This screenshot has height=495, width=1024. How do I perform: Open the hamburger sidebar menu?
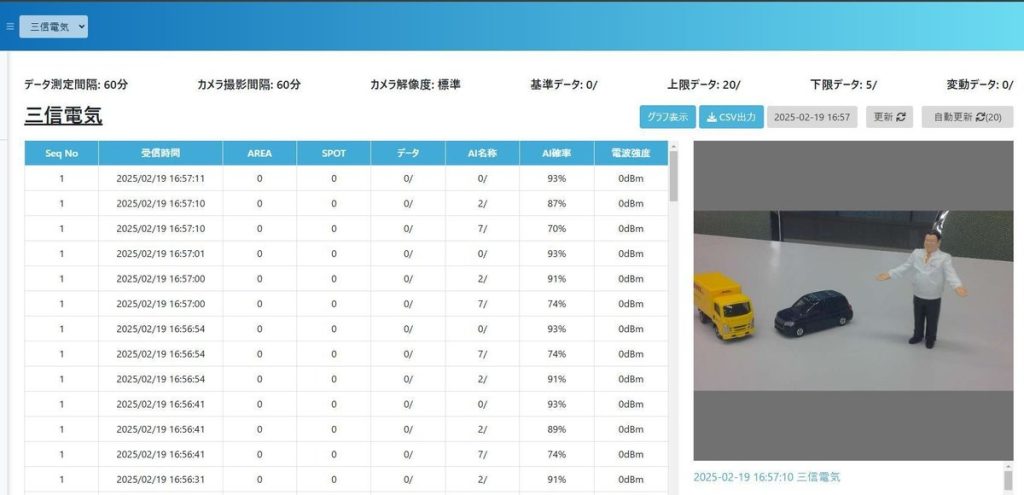point(10,27)
